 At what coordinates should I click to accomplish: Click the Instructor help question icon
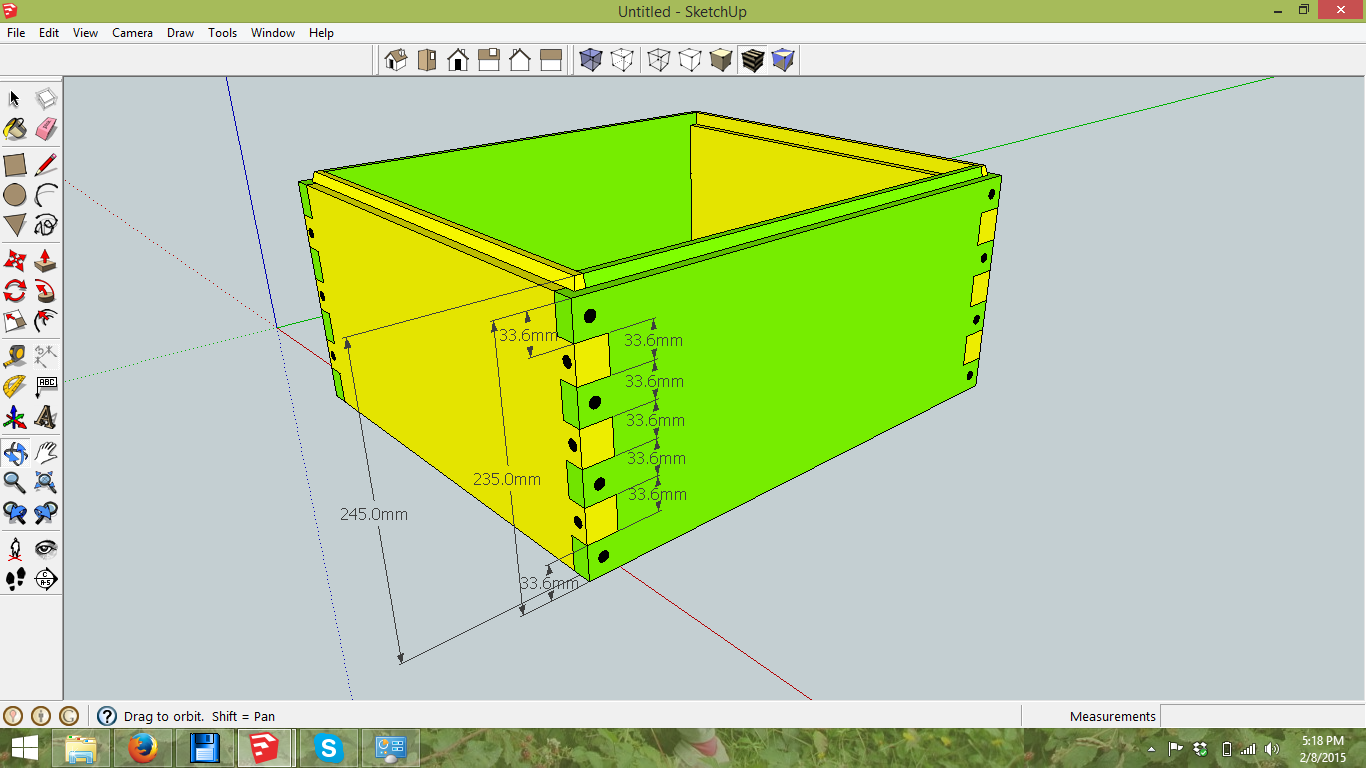point(107,716)
